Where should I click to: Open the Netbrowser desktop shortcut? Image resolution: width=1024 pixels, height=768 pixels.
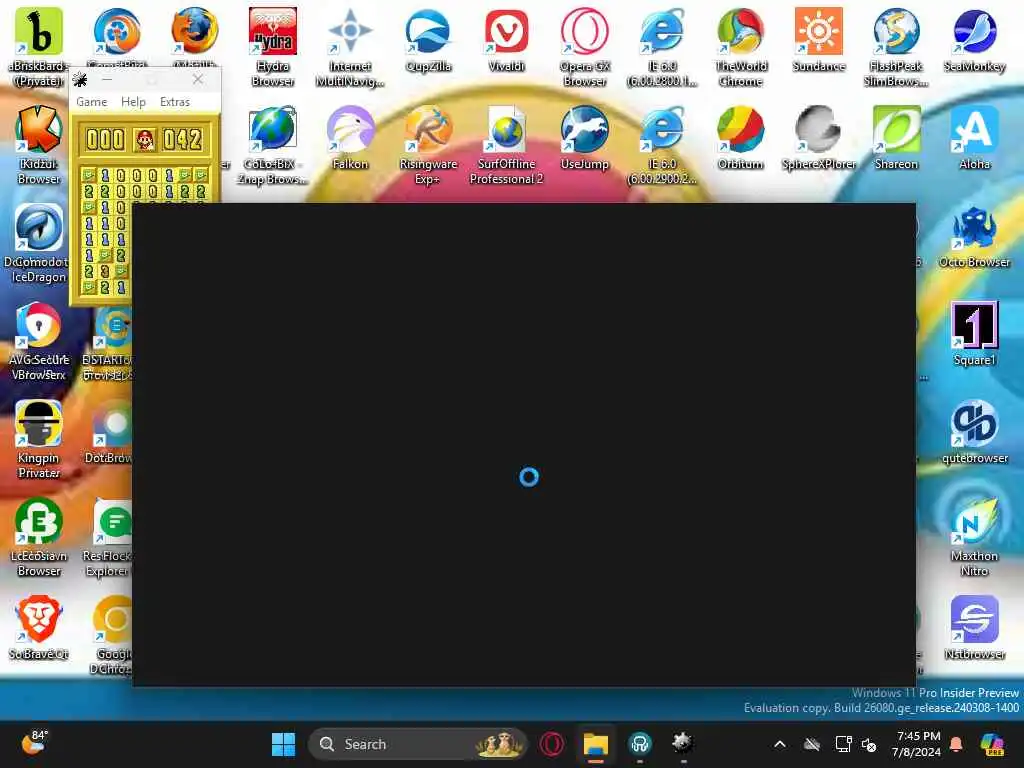[x=974, y=627]
